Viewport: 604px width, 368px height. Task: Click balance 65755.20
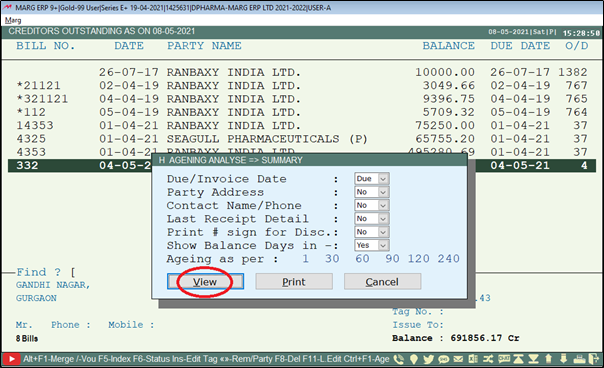445,139
